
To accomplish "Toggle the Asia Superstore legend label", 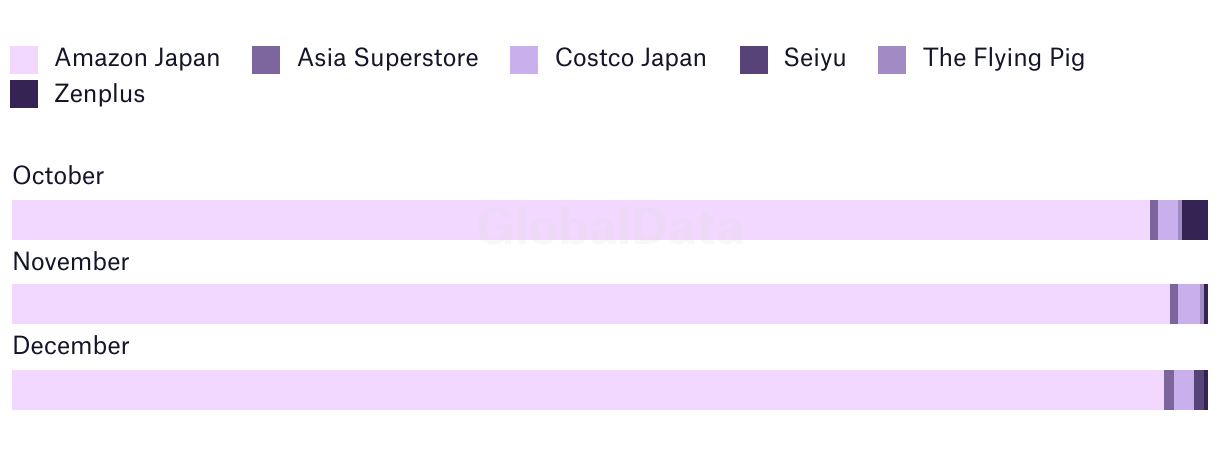I will pos(388,58).
